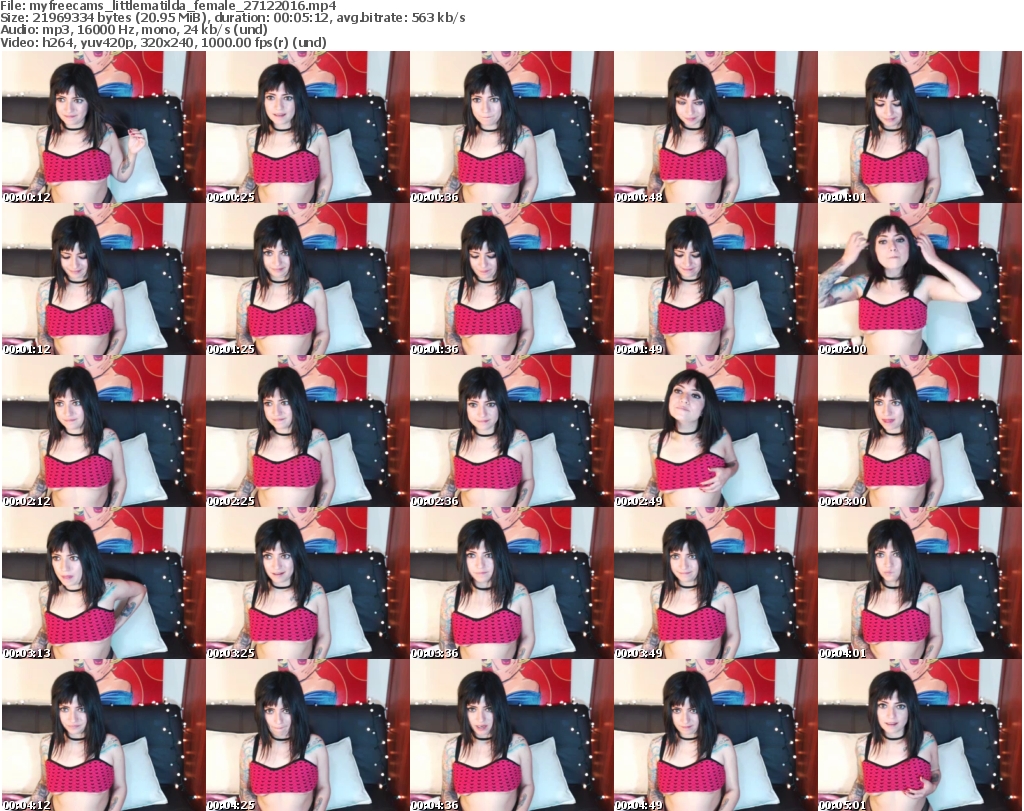Select the thumbnail timestamped 00:03:13
1024x811 pixels.
[x=103, y=583]
